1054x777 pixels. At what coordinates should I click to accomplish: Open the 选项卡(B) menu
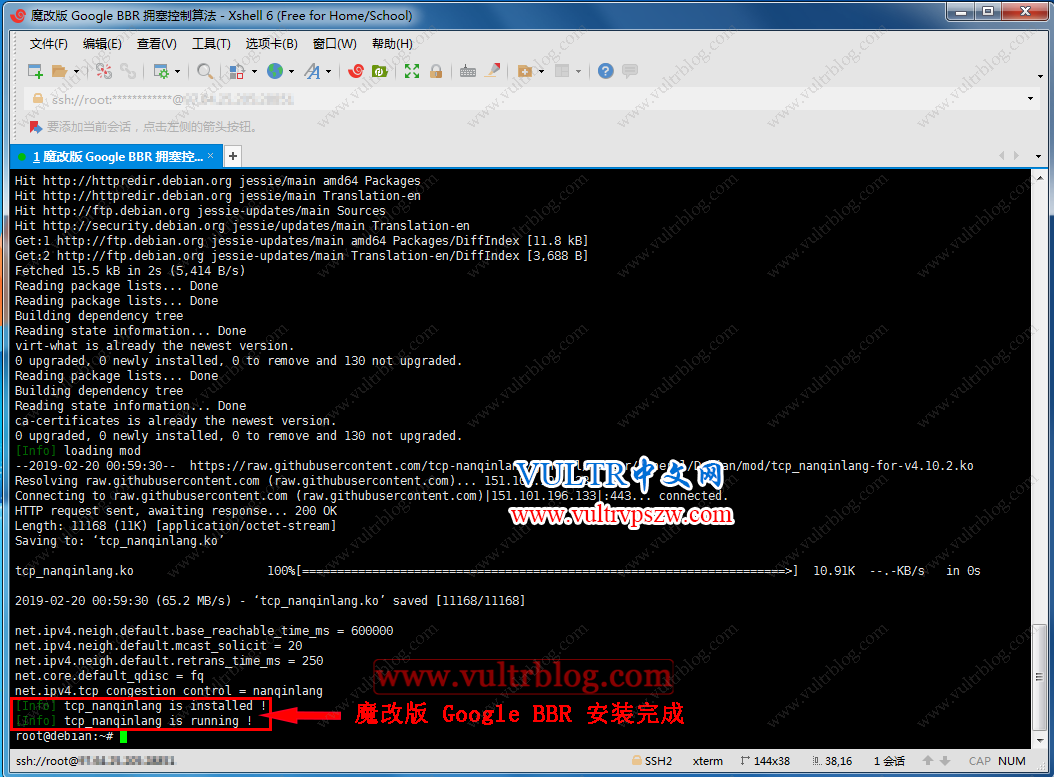(272, 44)
